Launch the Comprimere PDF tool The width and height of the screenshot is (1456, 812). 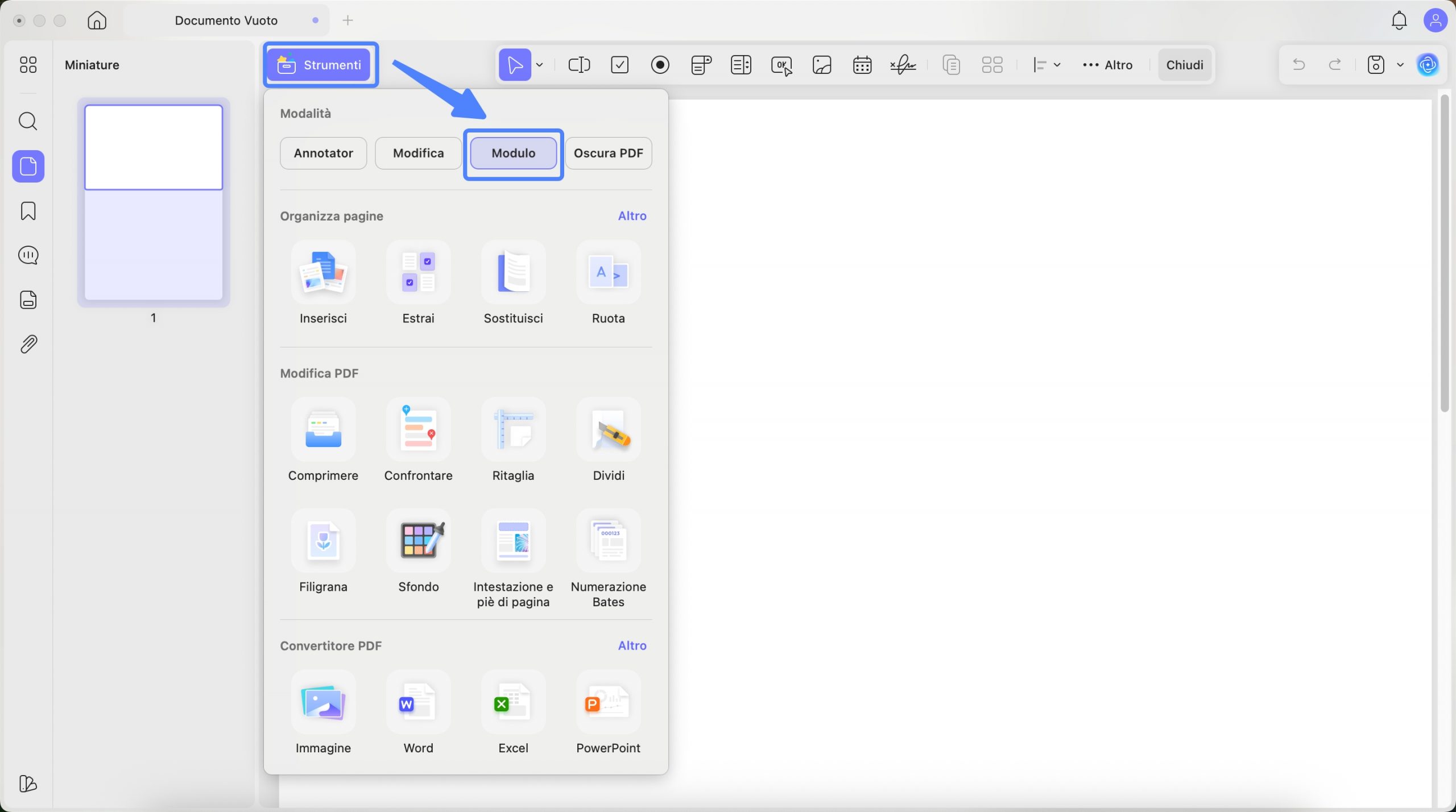(323, 440)
